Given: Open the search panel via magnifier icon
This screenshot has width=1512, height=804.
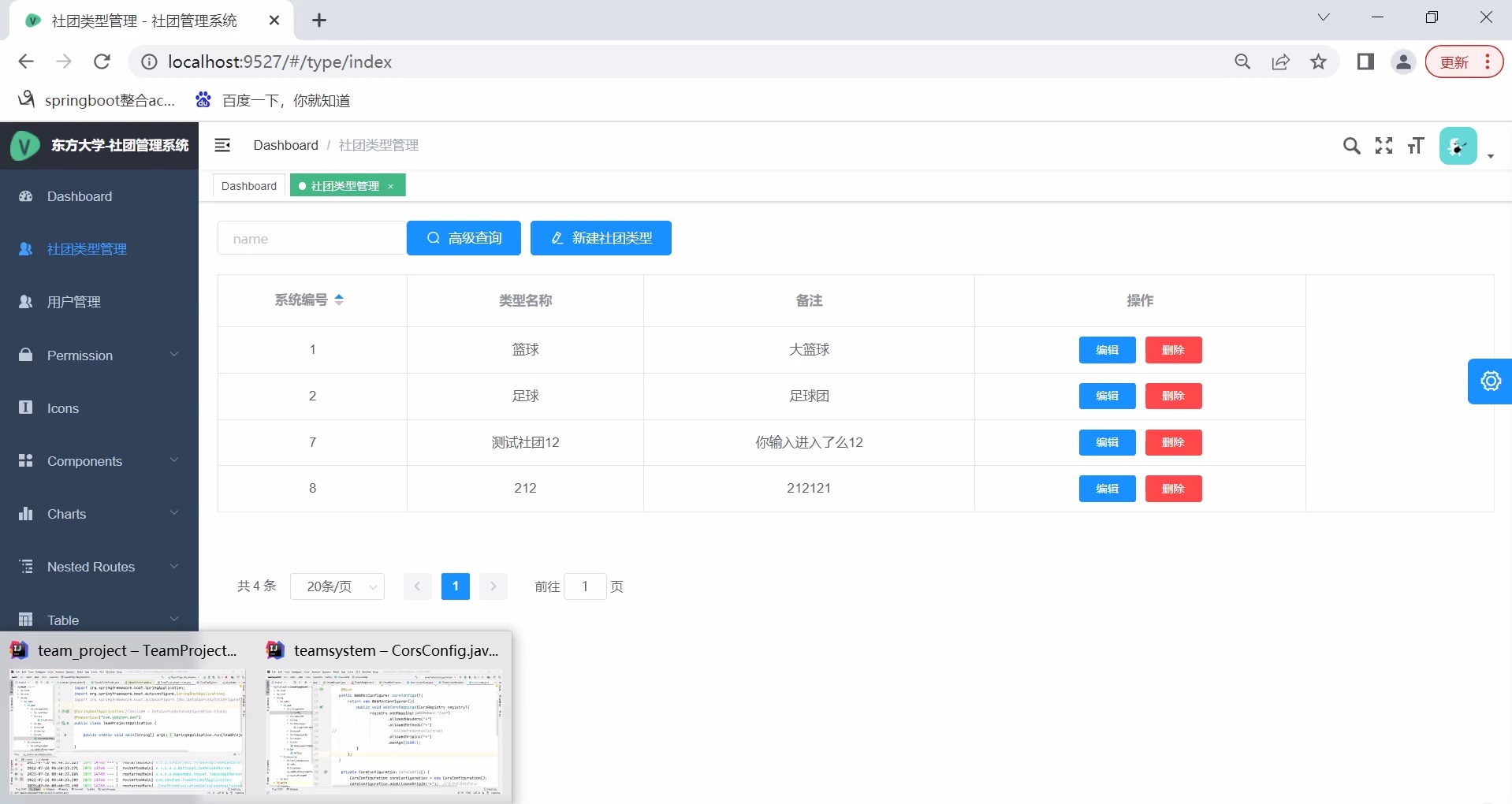Looking at the screenshot, I should coord(1353,145).
